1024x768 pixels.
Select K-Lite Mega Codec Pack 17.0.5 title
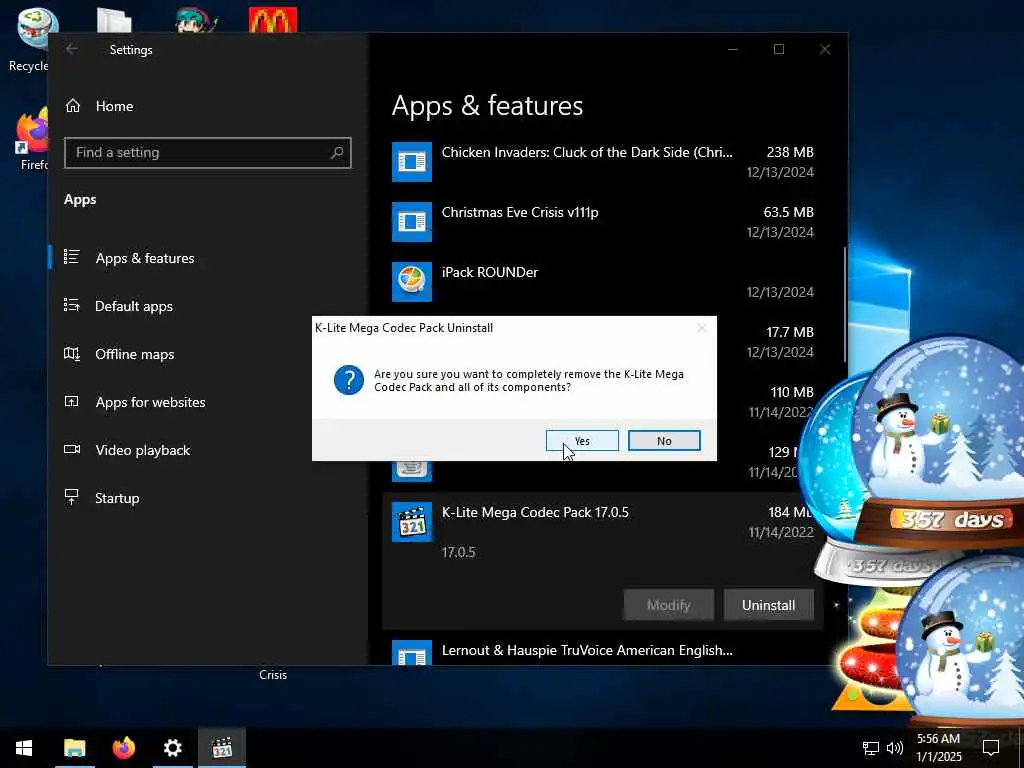pos(535,513)
